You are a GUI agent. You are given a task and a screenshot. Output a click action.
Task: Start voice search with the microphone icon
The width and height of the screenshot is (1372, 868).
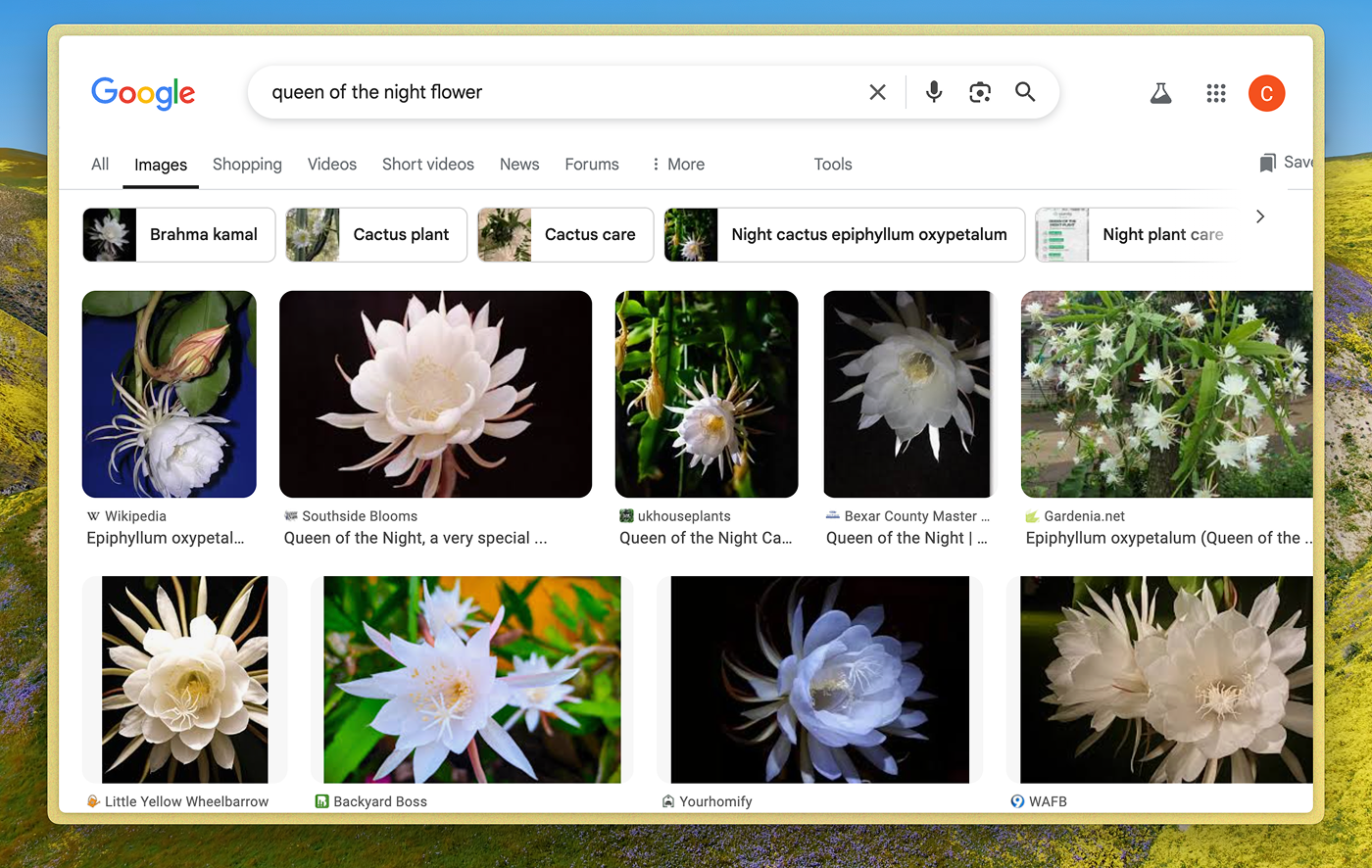(934, 92)
